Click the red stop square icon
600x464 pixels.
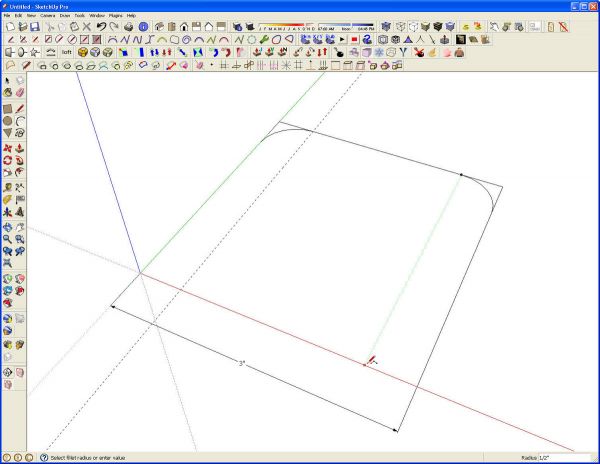[x=355, y=39]
